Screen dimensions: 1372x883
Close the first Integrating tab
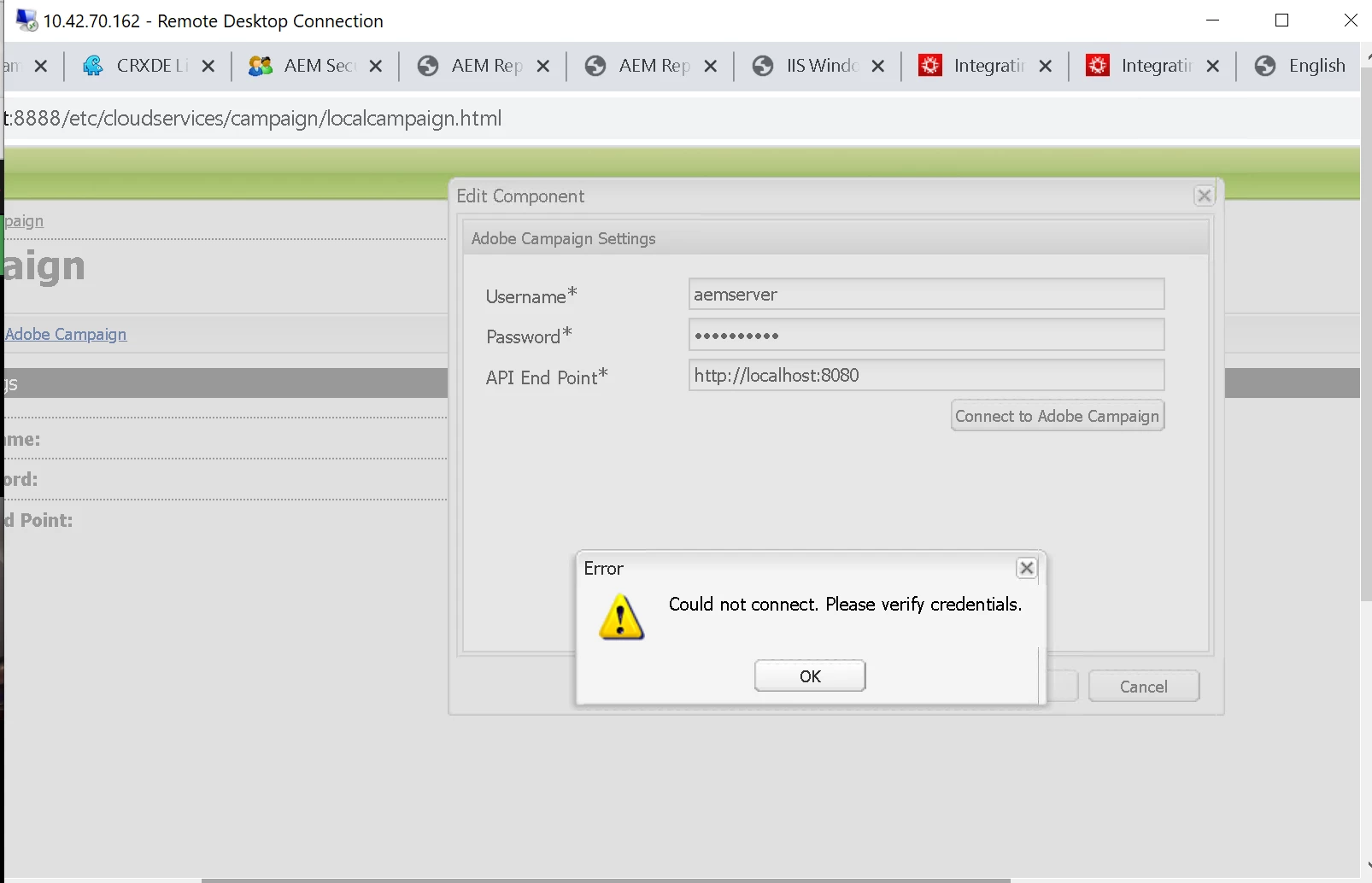[x=1045, y=66]
